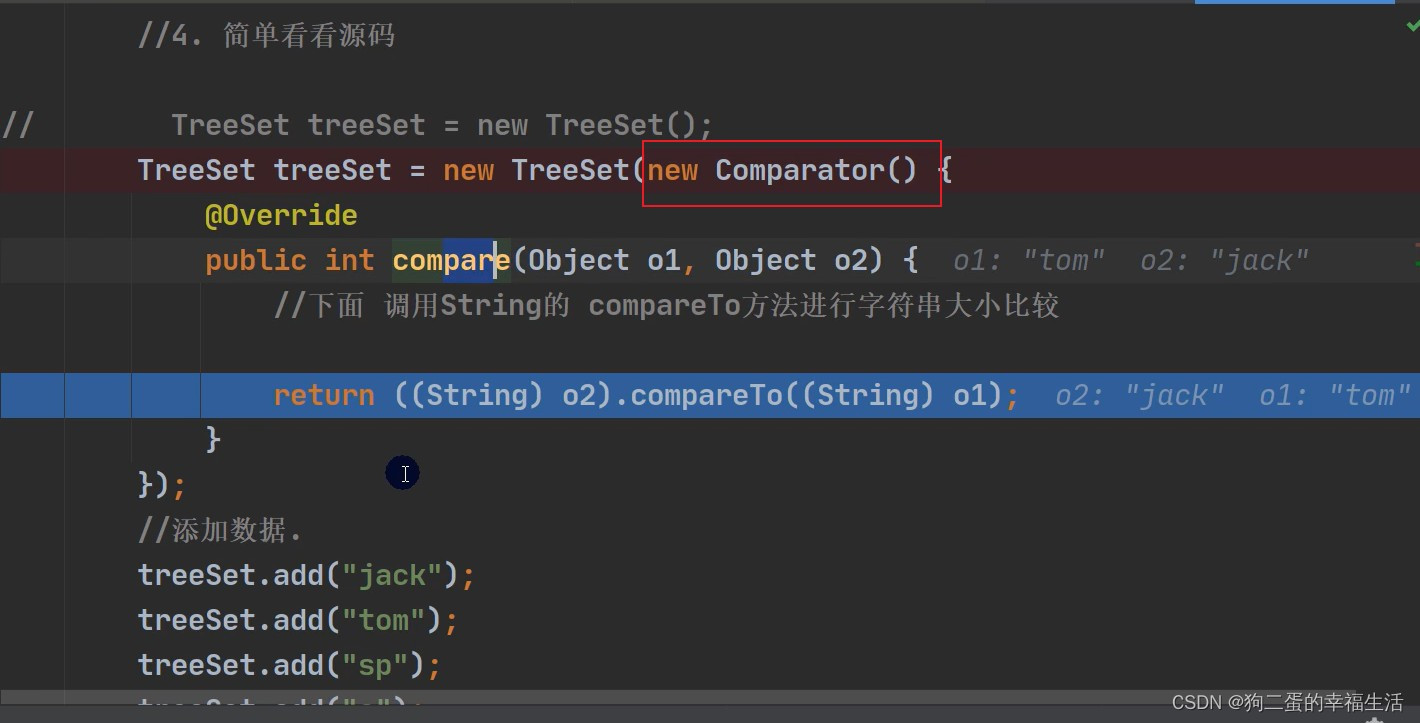Click the green inspection checkmark icon
This screenshot has width=1420, height=723.
1412,28
